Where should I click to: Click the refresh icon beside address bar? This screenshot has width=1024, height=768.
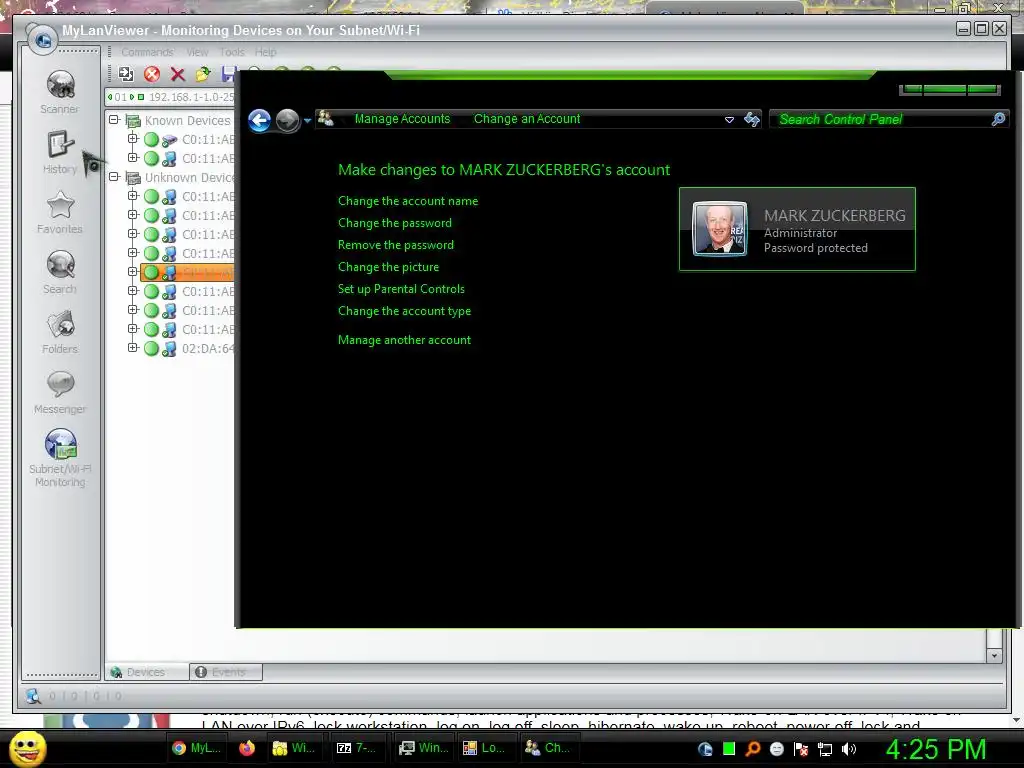(752, 119)
